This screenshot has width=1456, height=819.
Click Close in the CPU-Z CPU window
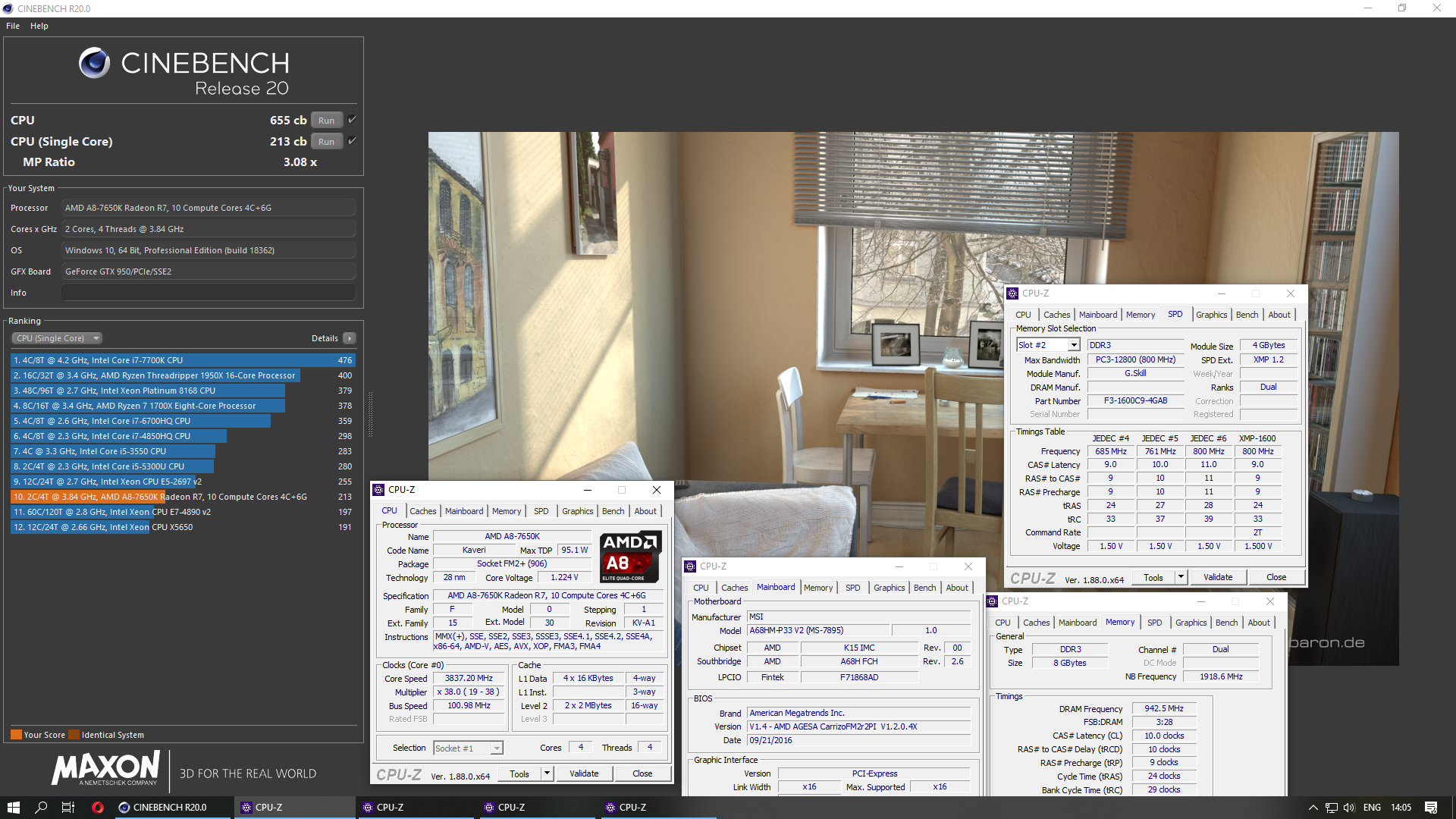(x=642, y=773)
